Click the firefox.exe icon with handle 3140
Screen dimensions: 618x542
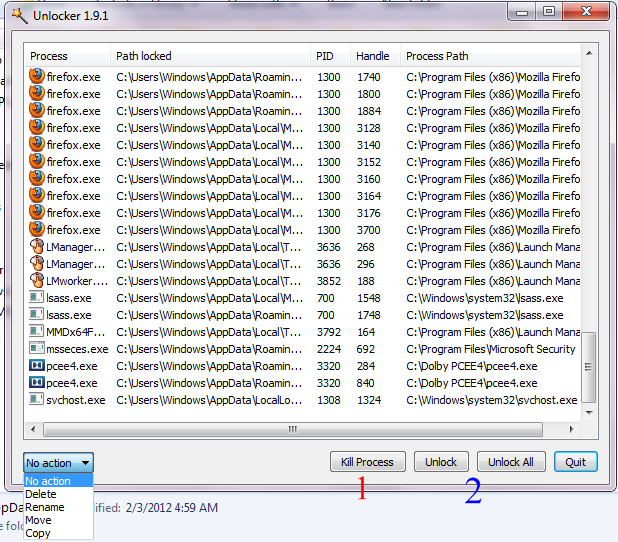37,144
